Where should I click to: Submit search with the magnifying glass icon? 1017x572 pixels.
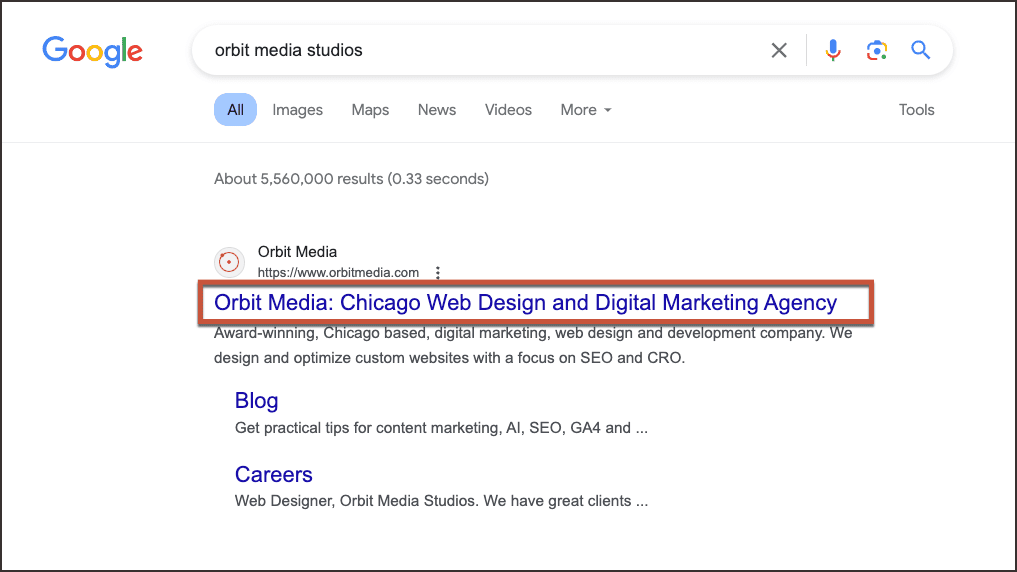(920, 50)
